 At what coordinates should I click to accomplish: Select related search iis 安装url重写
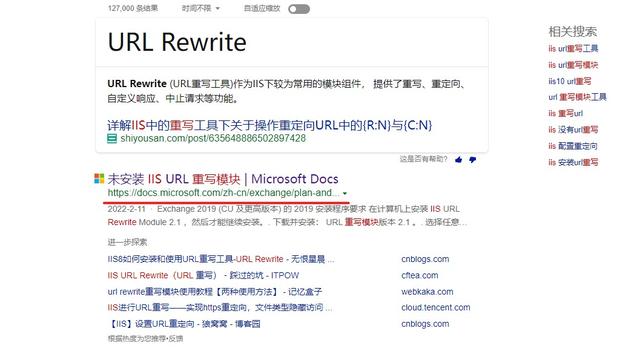pyautogui.click(x=573, y=162)
